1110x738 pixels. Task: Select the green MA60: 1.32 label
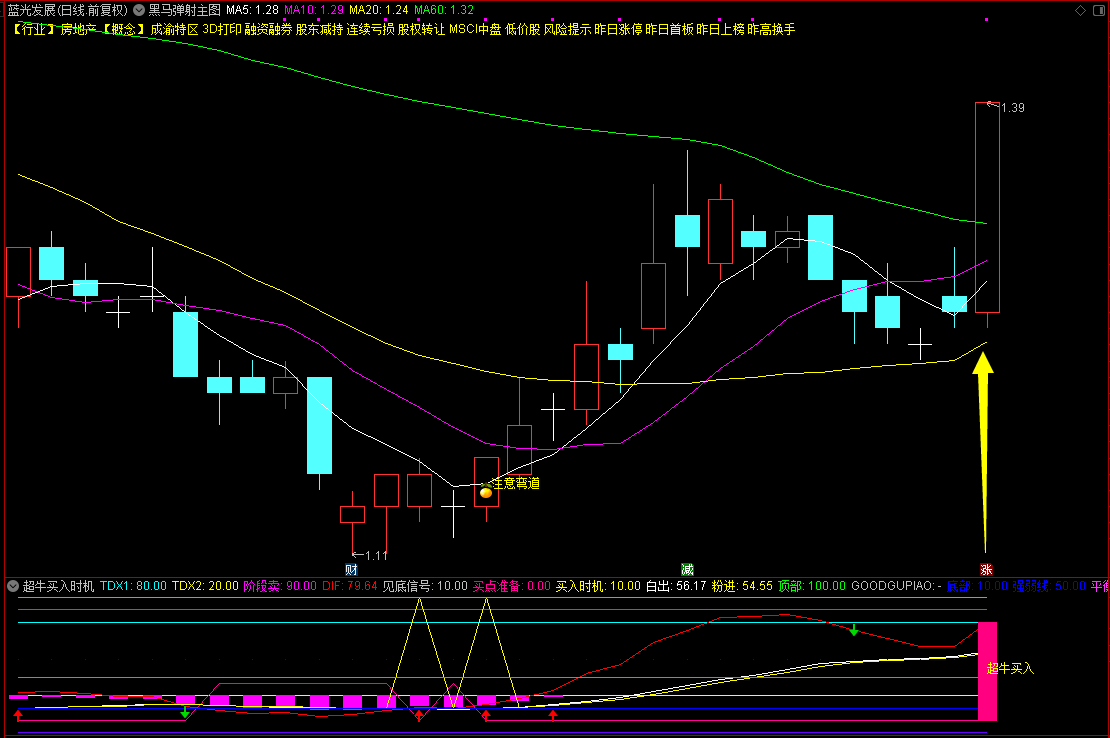(x=444, y=10)
